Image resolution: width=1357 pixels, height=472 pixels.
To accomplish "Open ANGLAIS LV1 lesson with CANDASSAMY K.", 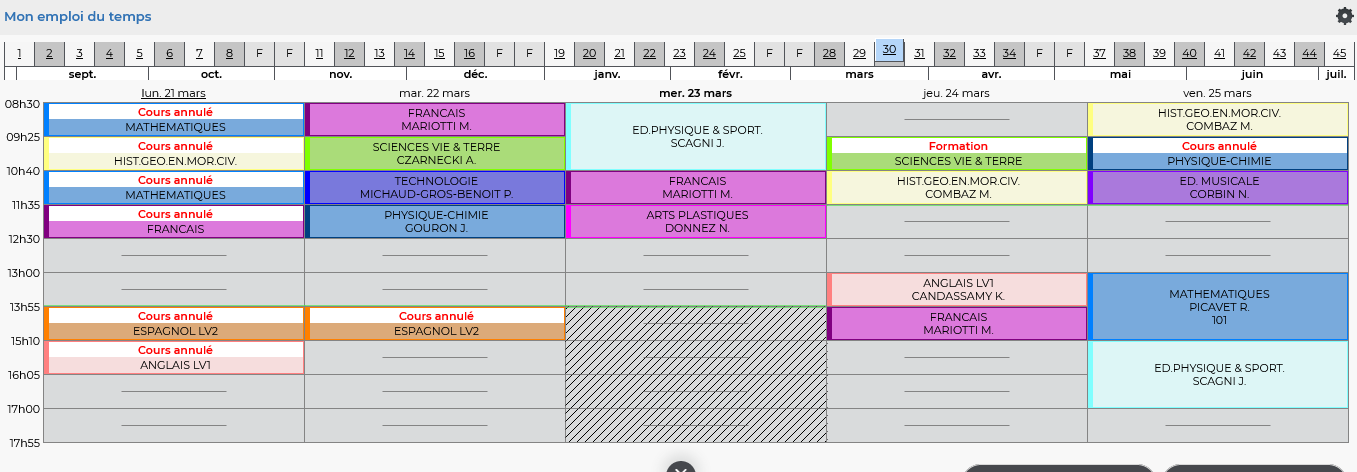I will pyautogui.click(x=957, y=289).
